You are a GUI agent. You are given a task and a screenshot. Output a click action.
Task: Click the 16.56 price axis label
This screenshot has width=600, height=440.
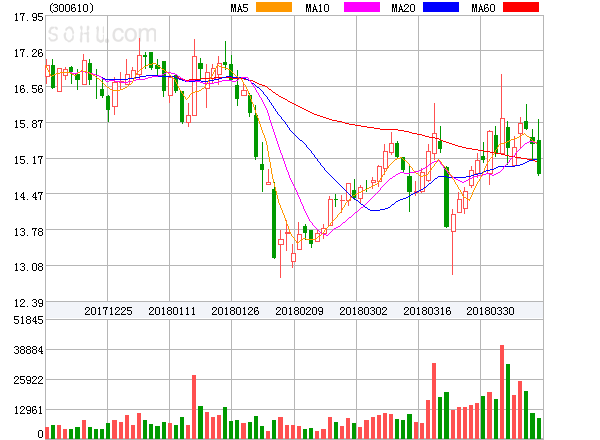coord(29,89)
